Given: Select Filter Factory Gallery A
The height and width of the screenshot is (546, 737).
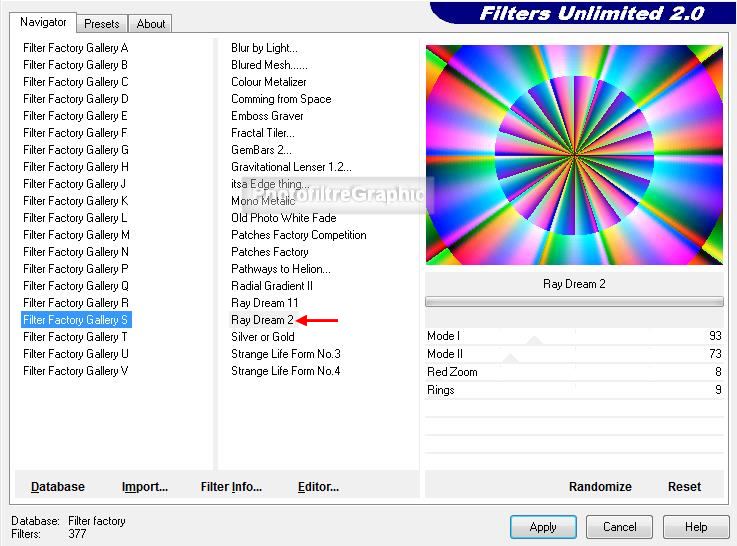Looking at the screenshot, I should pos(76,48).
